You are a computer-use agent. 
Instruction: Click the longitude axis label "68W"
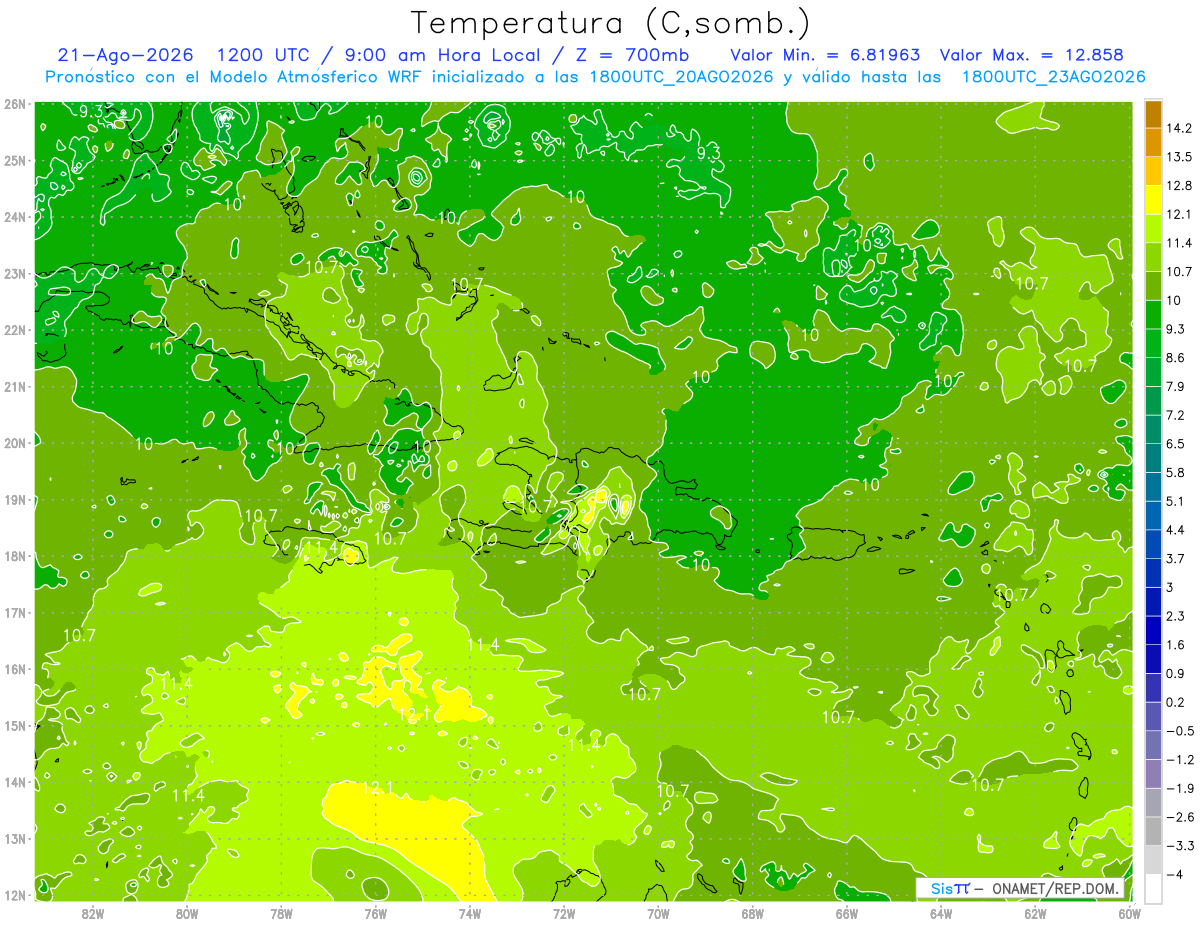[x=752, y=914]
